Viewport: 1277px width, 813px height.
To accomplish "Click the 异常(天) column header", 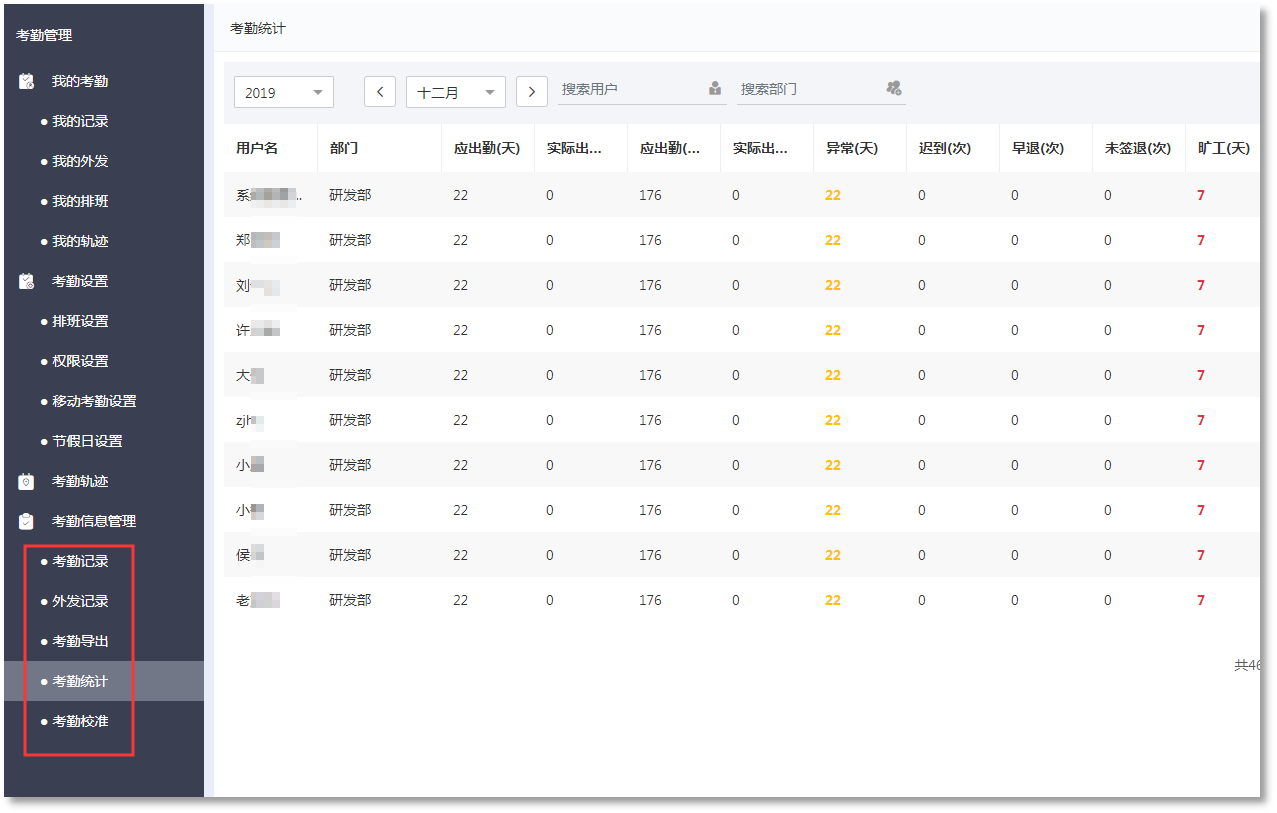I will 852,148.
